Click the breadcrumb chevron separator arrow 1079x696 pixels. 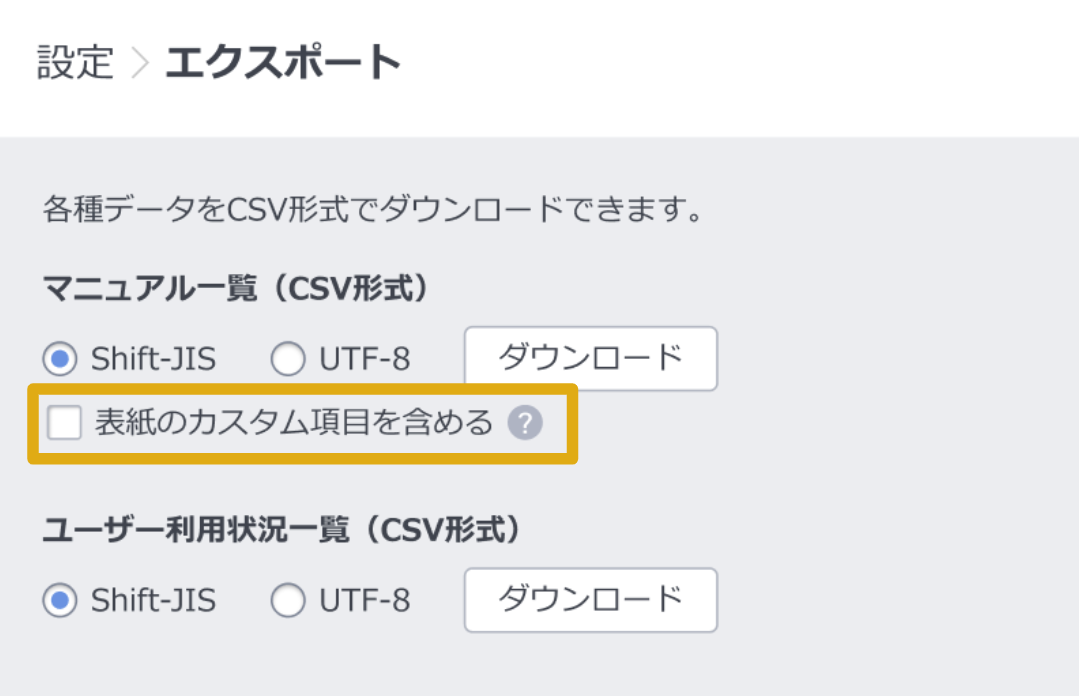(x=140, y=63)
